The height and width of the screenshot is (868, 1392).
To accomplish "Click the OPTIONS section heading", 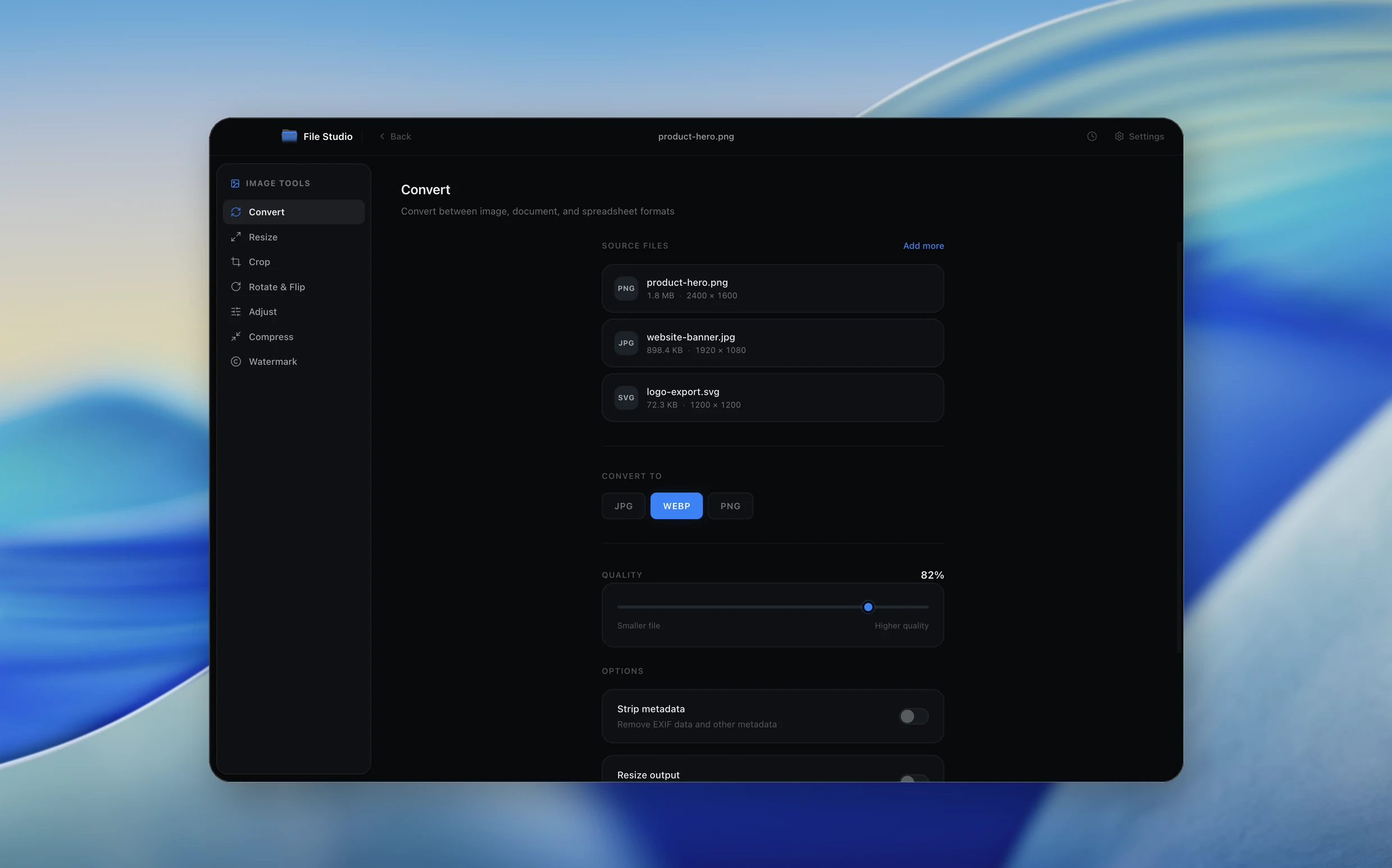I will click(x=622, y=671).
